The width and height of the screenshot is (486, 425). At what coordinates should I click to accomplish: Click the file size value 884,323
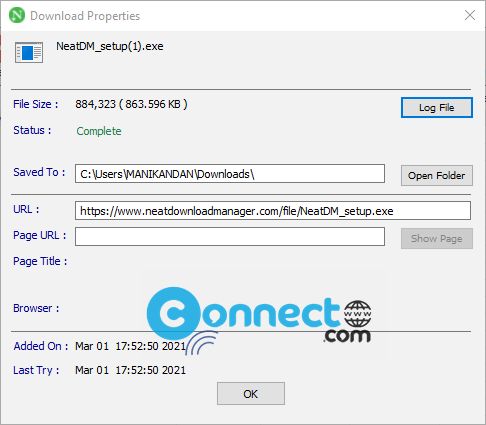[95, 104]
